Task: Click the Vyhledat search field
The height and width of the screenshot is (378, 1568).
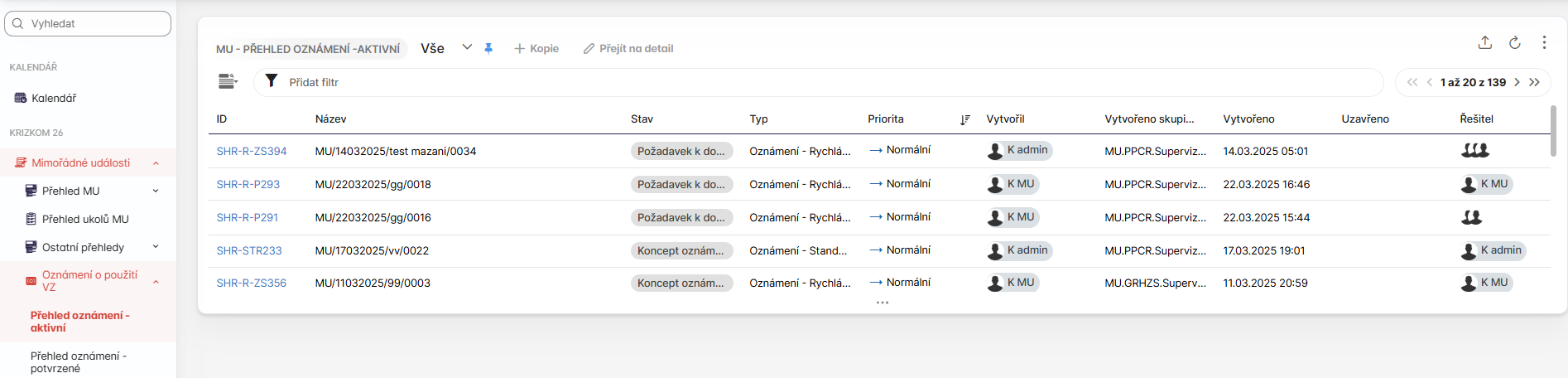Action: [88, 23]
